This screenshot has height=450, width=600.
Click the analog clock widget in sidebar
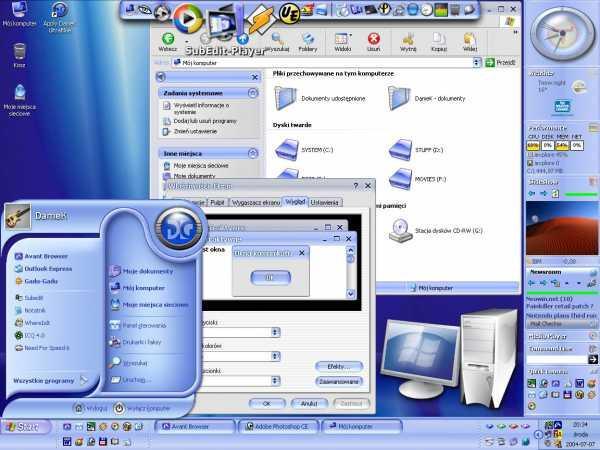pos(562,34)
